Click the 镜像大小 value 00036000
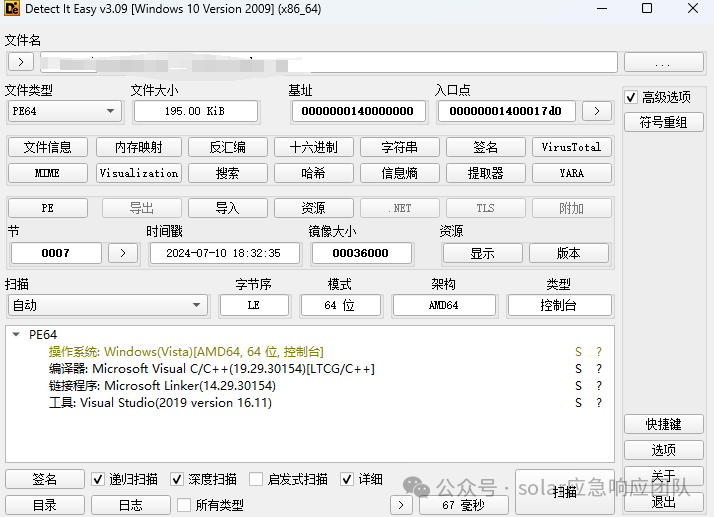714x517 pixels. (361, 253)
